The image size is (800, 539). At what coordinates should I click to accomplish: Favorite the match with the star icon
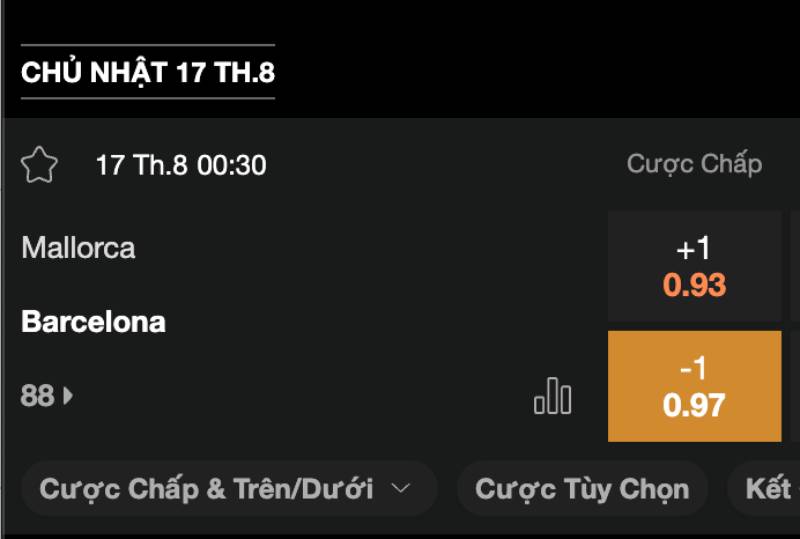point(39,165)
